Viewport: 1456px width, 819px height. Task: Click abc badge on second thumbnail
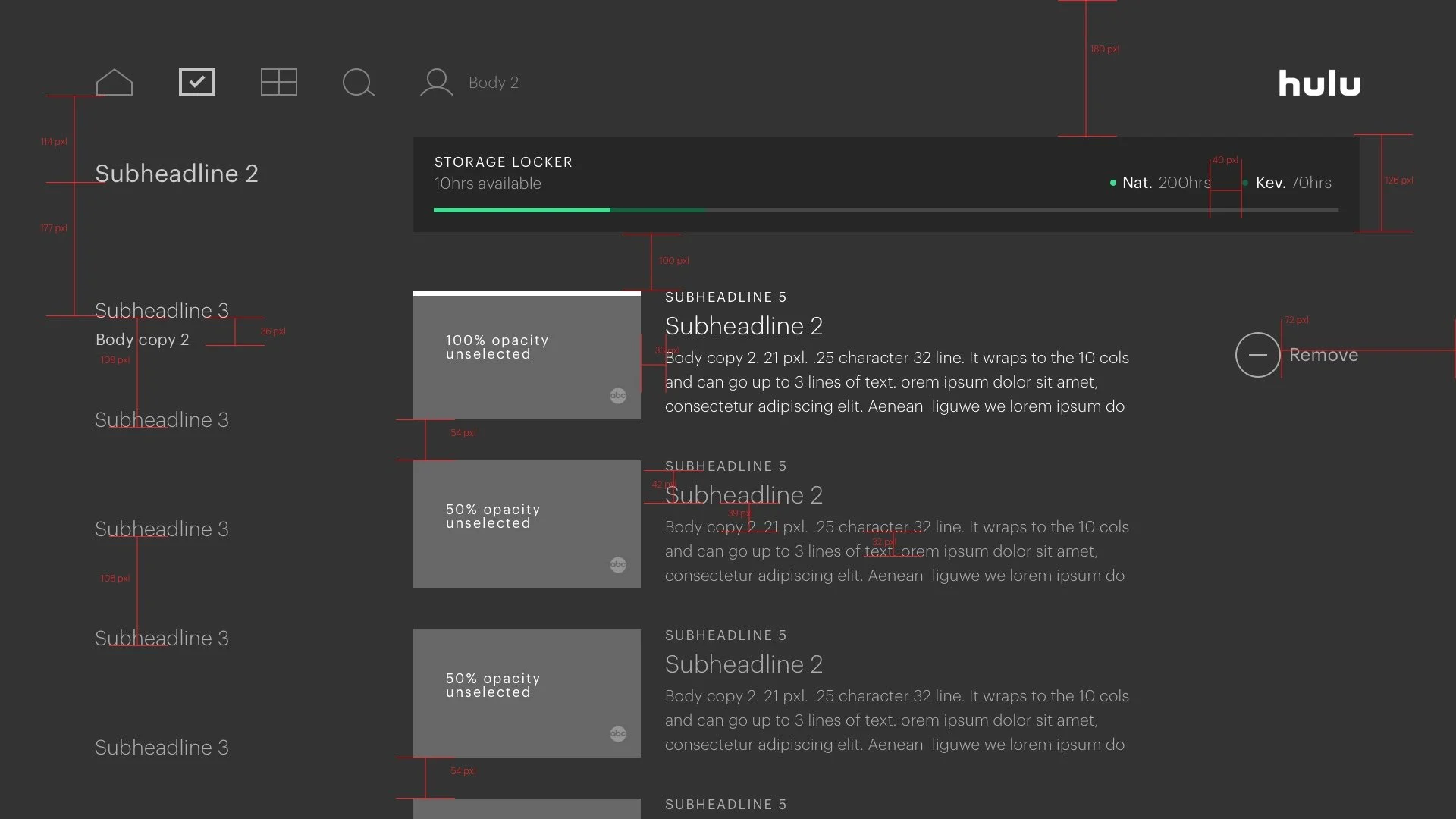pyautogui.click(x=618, y=565)
